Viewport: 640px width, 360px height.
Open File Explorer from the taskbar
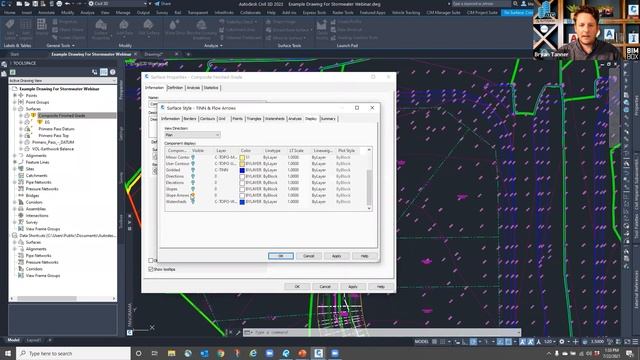pyautogui.click(x=171, y=353)
